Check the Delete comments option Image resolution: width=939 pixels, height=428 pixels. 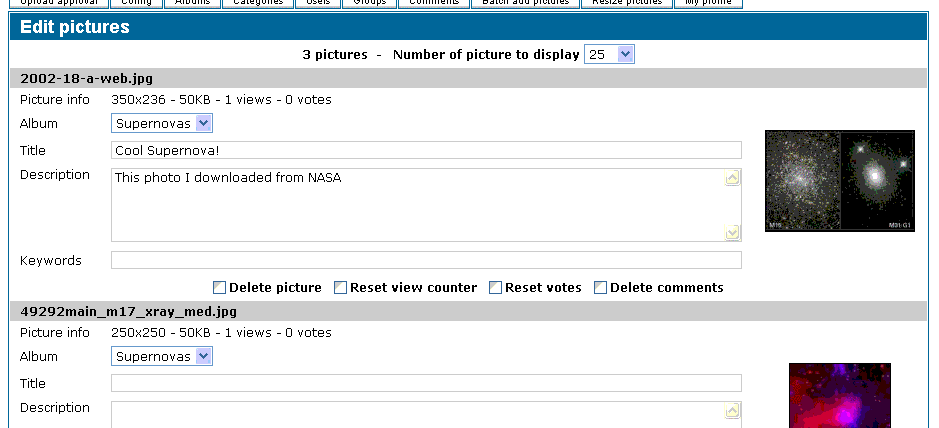tap(601, 288)
